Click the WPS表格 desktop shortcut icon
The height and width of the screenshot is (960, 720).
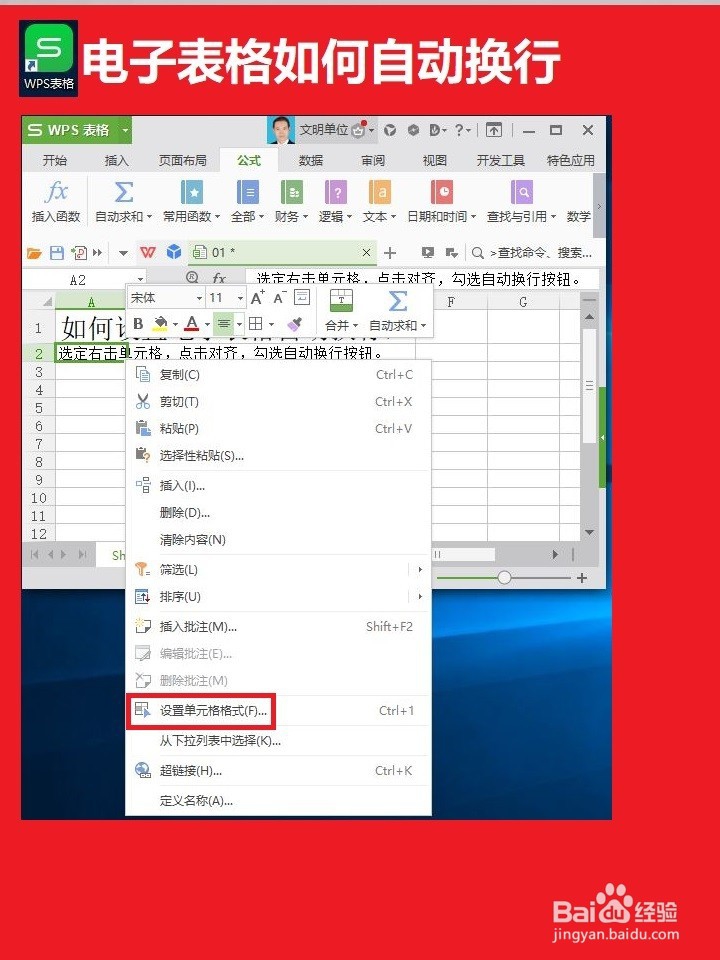[x=48, y=58]
